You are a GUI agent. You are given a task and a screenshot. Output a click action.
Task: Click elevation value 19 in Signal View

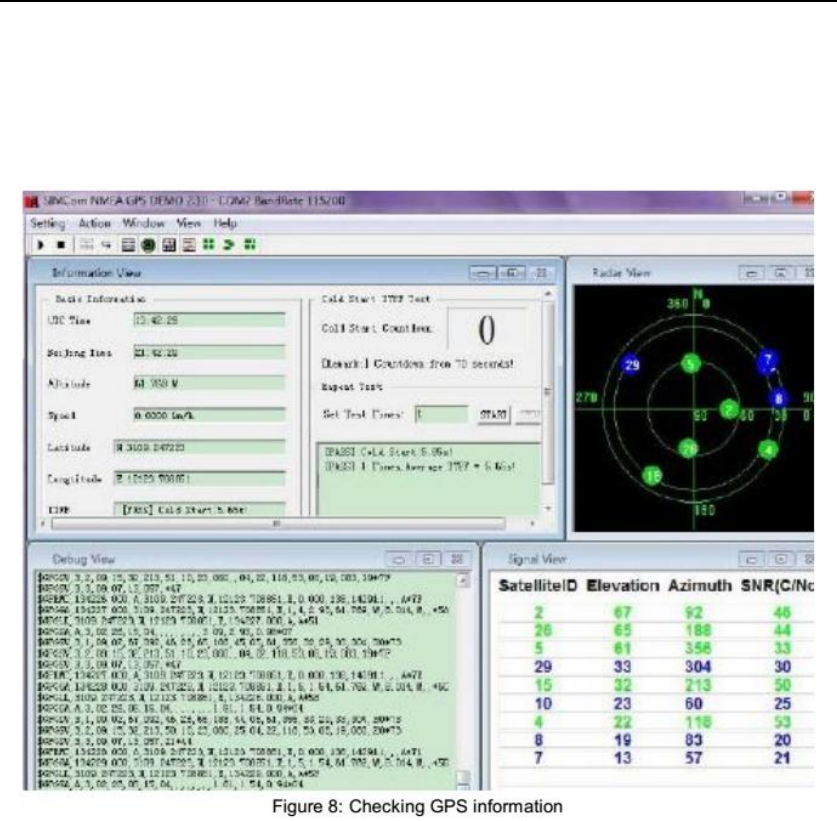point(622,740)
